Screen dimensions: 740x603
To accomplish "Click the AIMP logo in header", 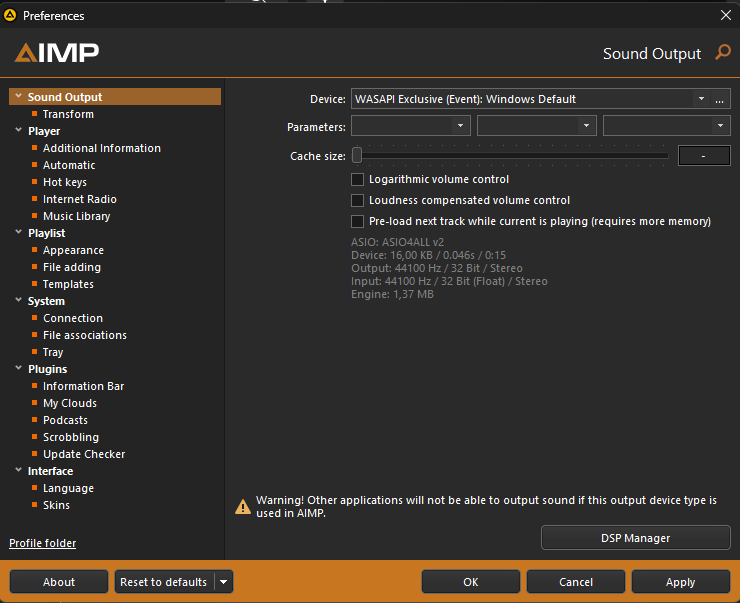I will [56, 53].
